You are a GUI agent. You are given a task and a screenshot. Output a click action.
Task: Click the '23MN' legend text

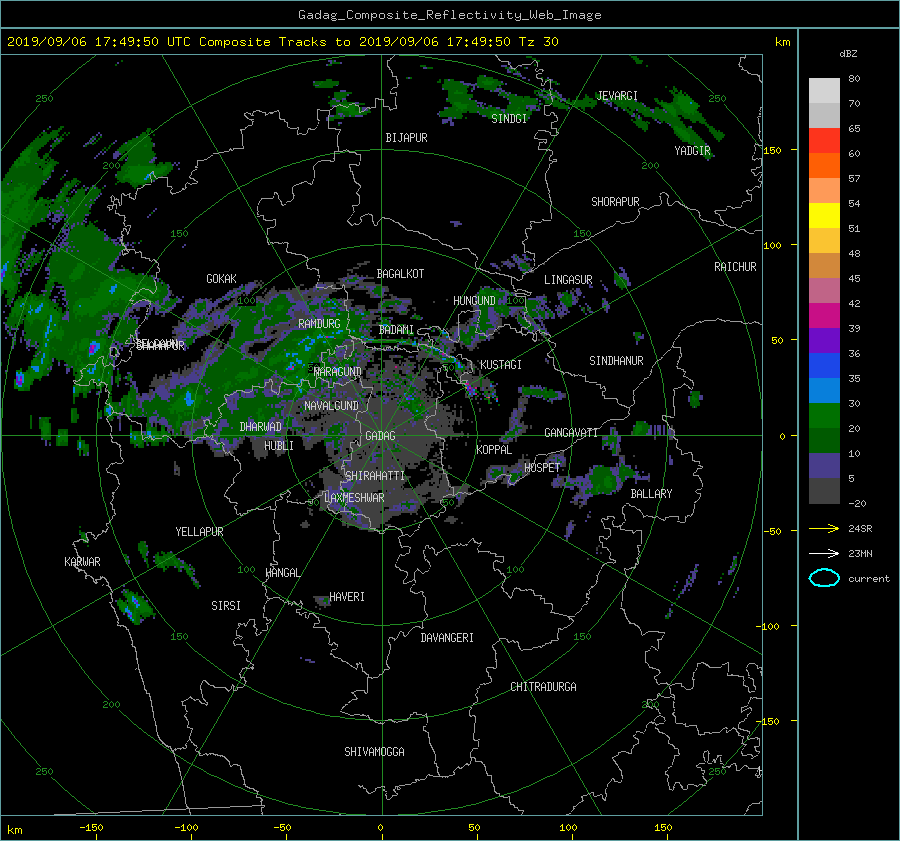(860, 553)
